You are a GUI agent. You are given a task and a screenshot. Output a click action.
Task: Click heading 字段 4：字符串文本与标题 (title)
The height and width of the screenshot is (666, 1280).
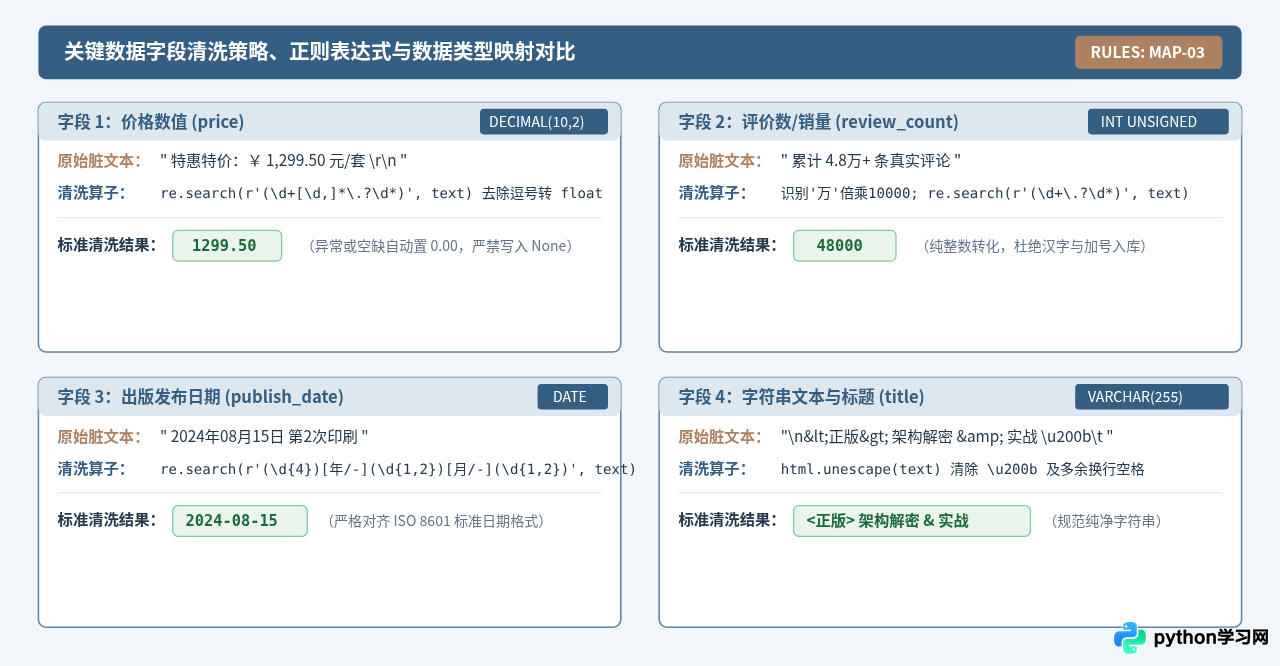click(802, 397)
